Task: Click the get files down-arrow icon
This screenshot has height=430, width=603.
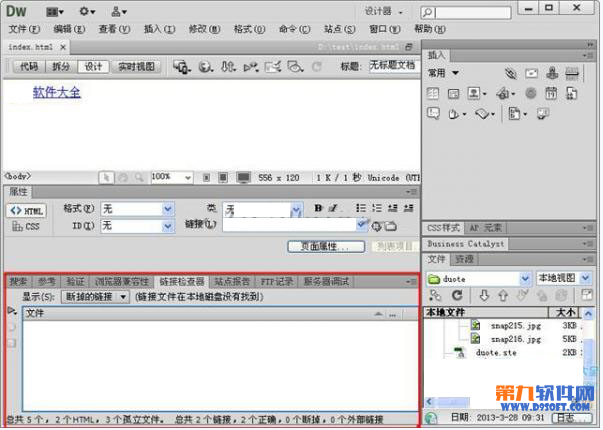Action: [484, 296]
